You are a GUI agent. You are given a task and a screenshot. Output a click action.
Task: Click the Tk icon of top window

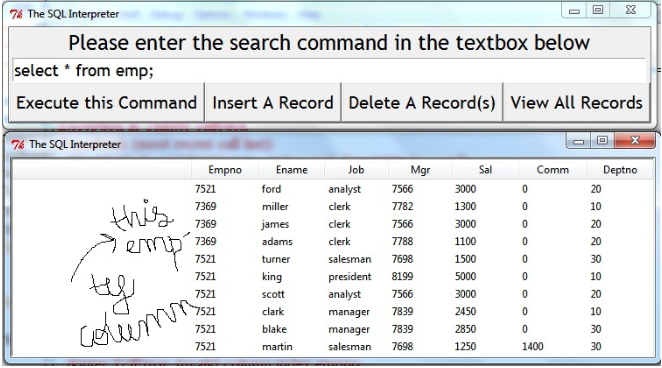tap(16, 14)
